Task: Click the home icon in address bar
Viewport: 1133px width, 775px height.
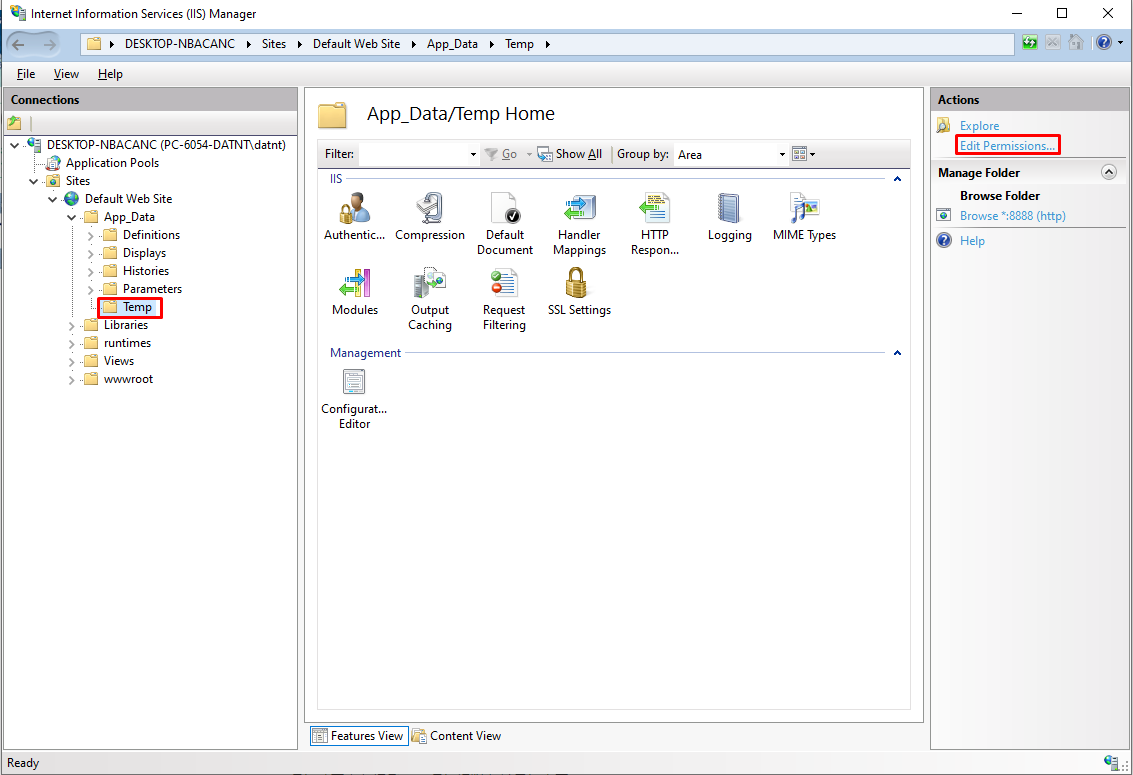Action: pos(1076,43)
